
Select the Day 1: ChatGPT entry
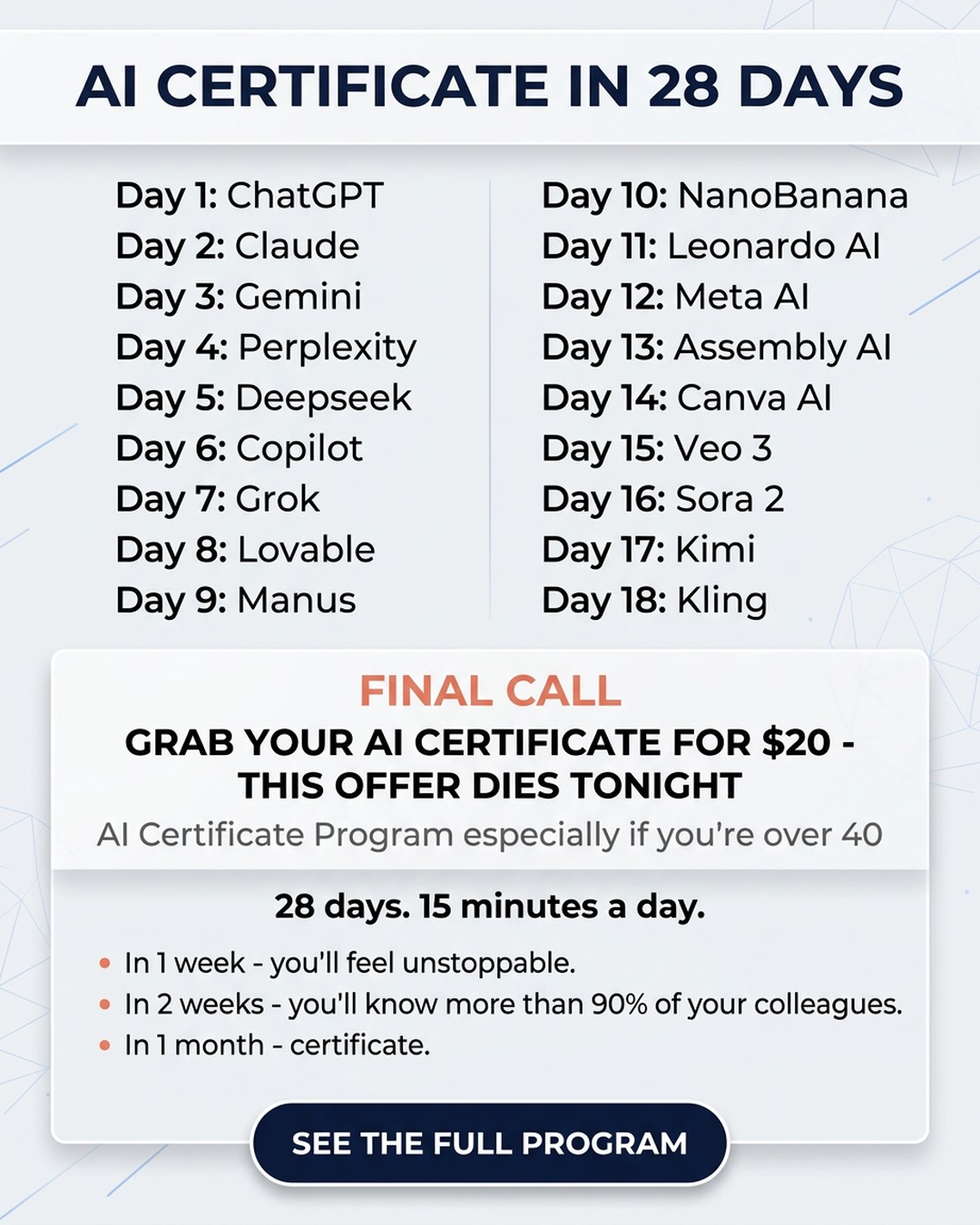[x=250, y=196]
